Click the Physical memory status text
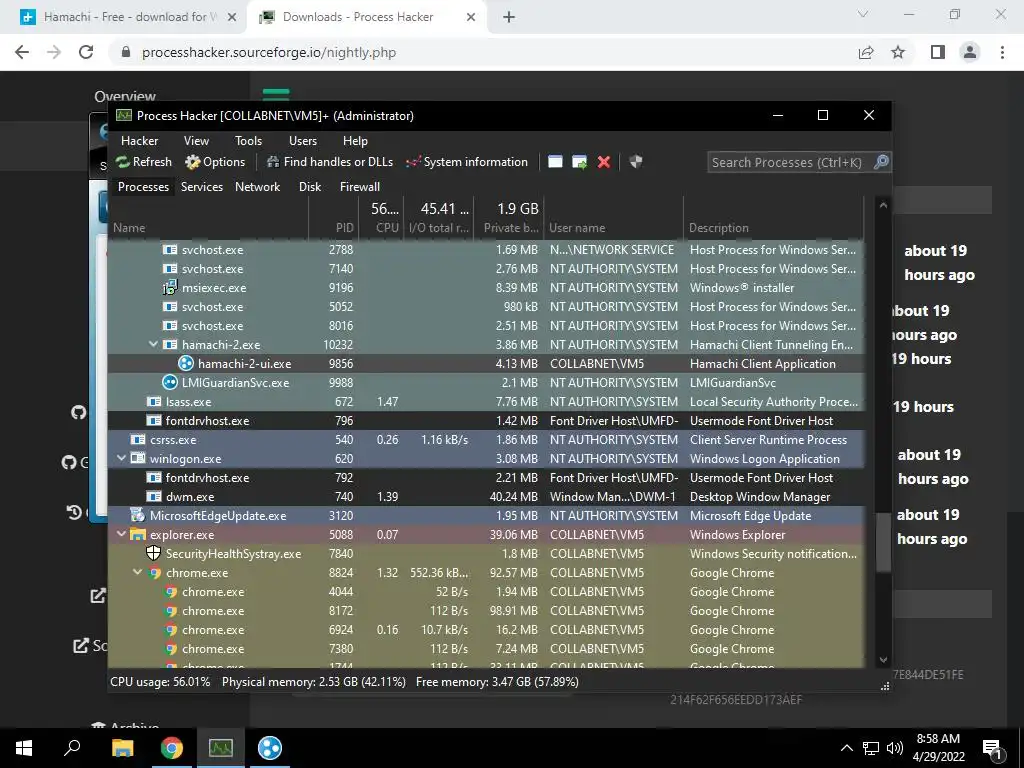The height and width of the screenshot is (768, 1024). [x=313, y=682]
